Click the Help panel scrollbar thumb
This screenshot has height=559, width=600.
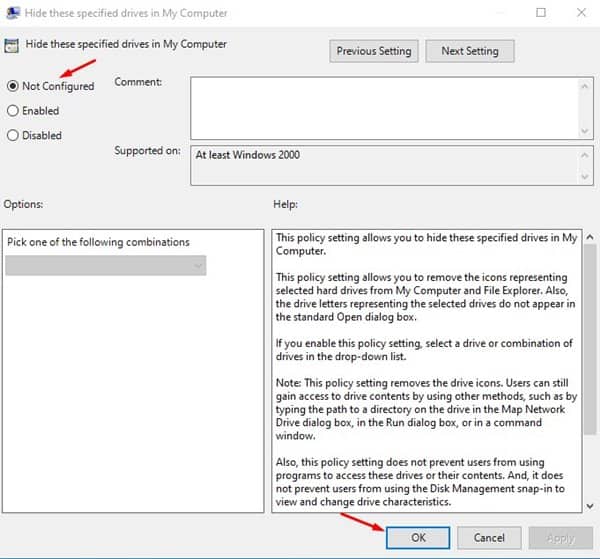(x=590, y=339)
